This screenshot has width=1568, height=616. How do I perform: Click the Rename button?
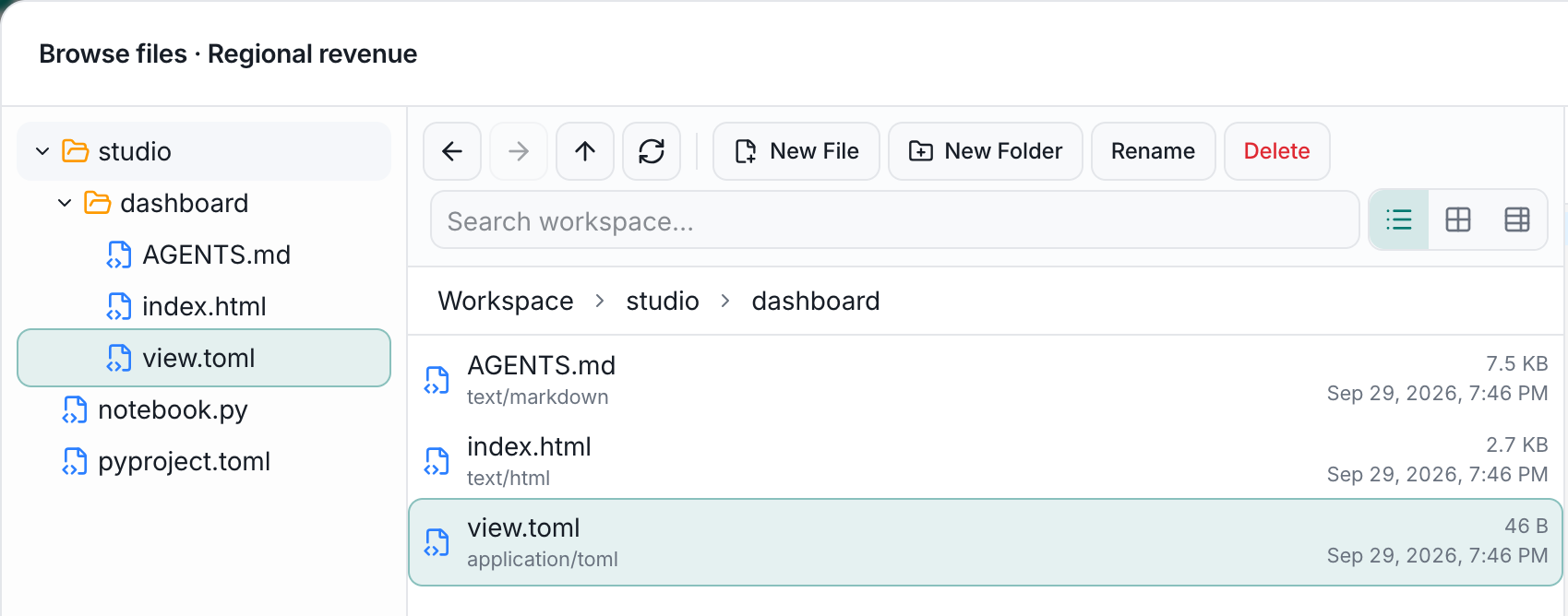click(x=1154, y=151)
